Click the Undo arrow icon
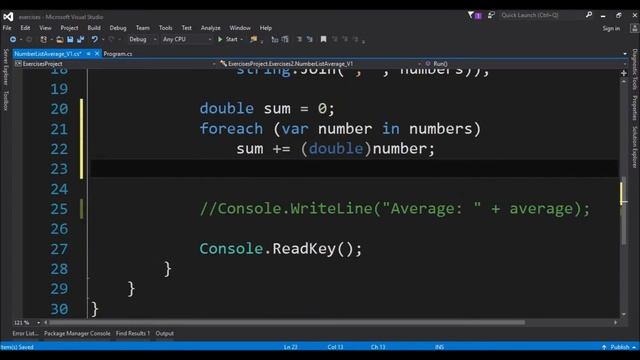 click(94, 39)
